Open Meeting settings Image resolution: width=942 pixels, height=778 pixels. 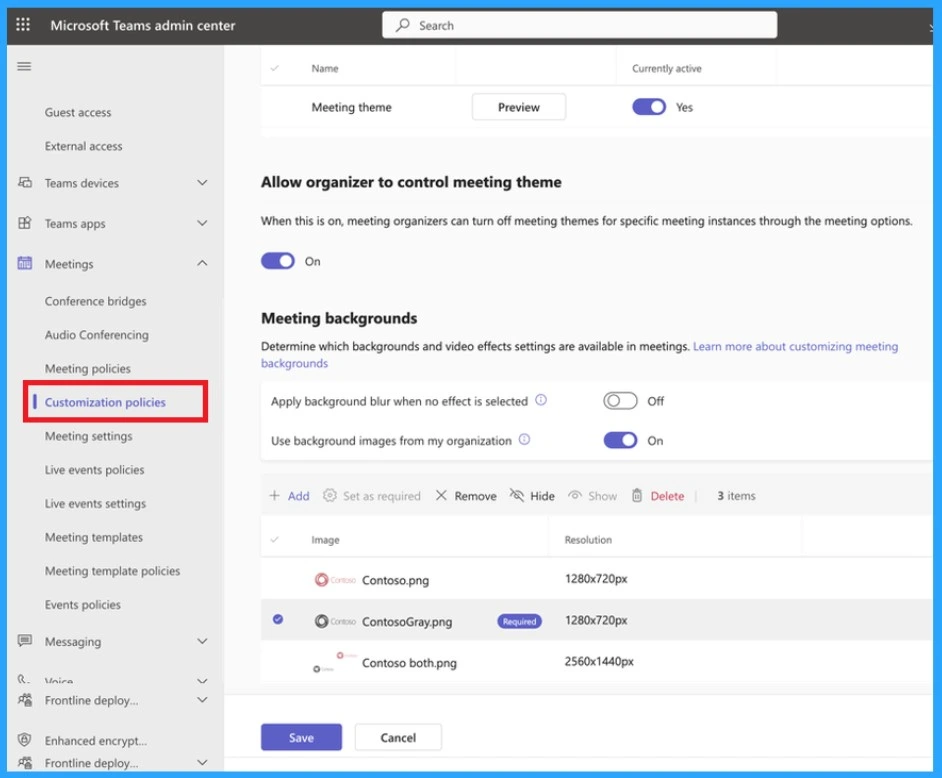coord(88,436)
